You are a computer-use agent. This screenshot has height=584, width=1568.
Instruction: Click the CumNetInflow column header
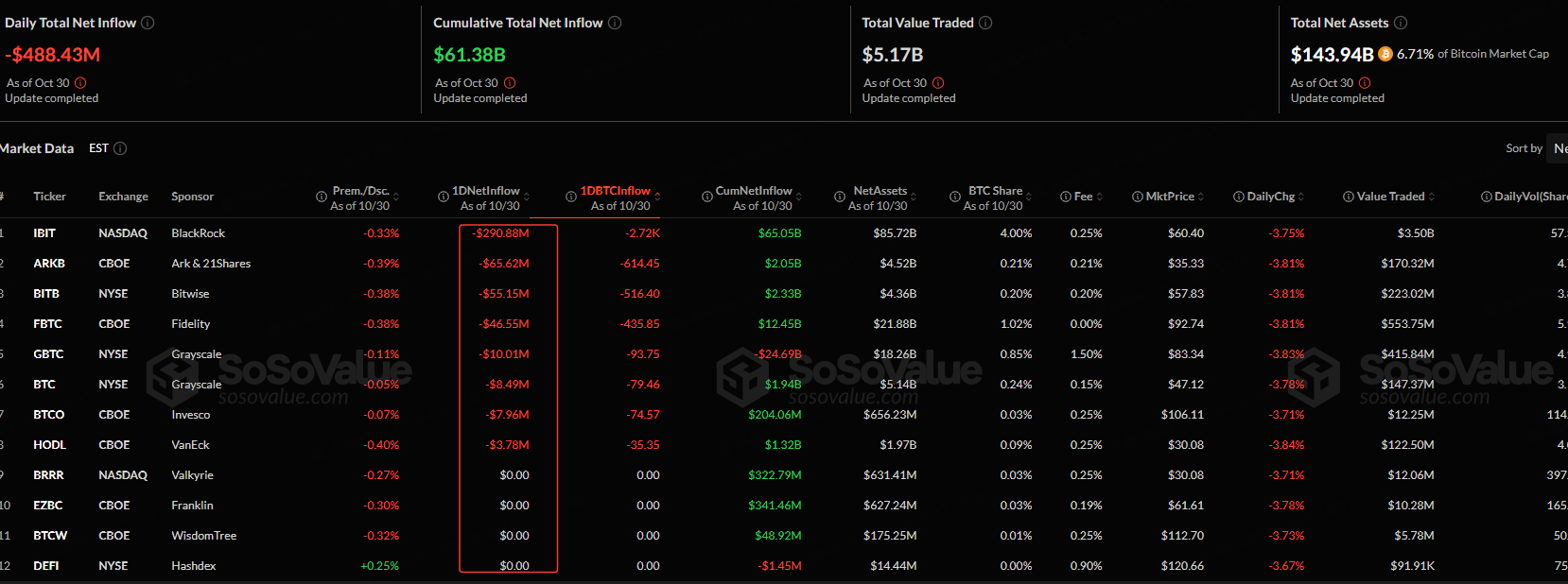753,191
